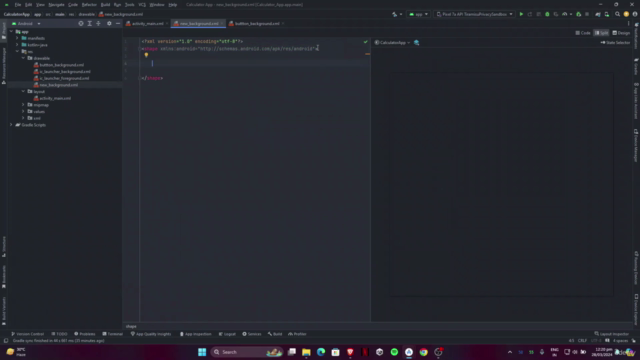Select button_background.xml in drawable folder
The width and height of the screenshot is (640, 360).
pos(61,65)
